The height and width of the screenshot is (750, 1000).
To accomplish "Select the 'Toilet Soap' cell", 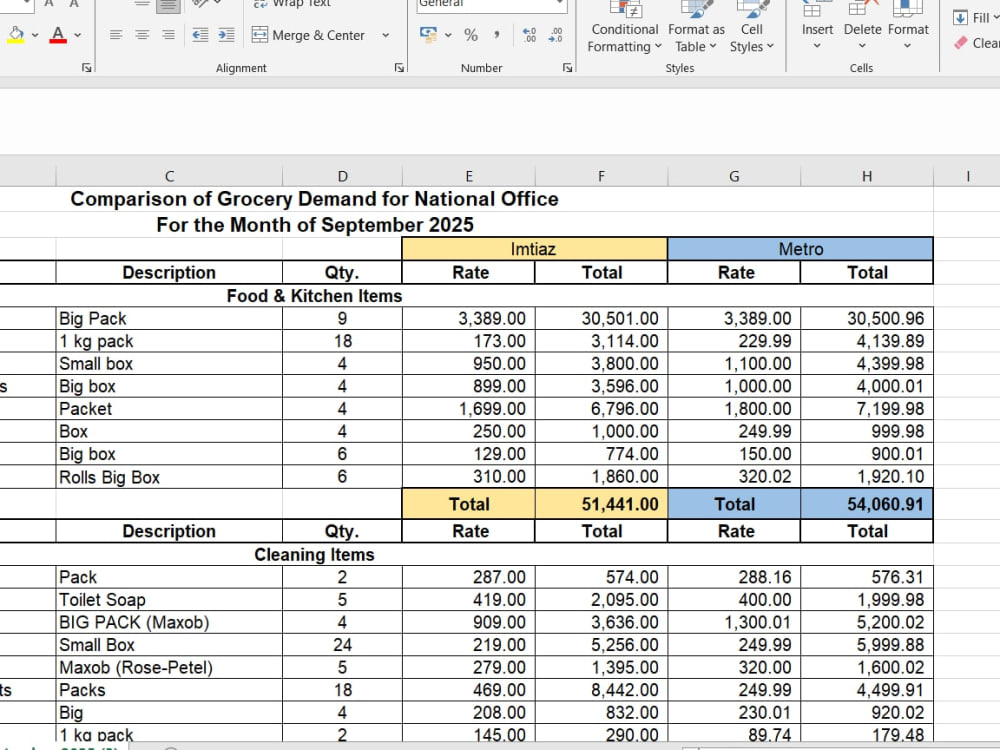I will pos(169,599).
